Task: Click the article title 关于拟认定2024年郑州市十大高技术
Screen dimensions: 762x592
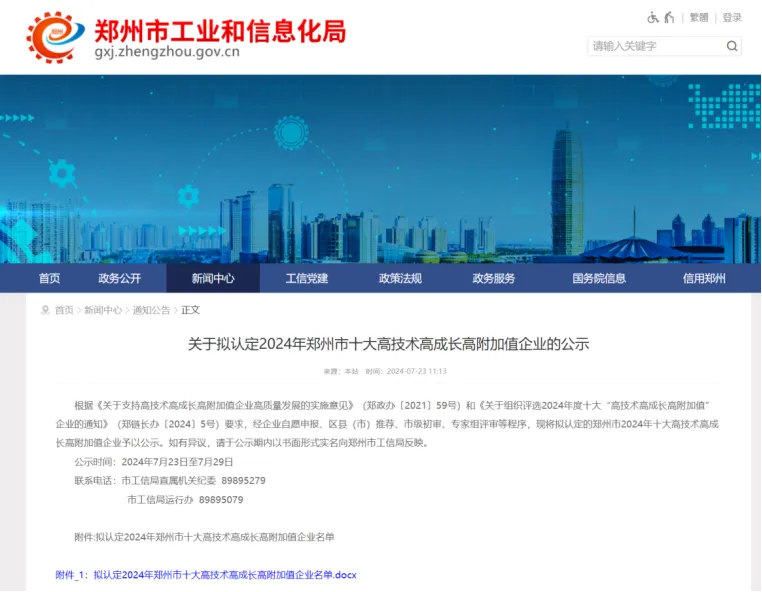Action: [388, 344]
